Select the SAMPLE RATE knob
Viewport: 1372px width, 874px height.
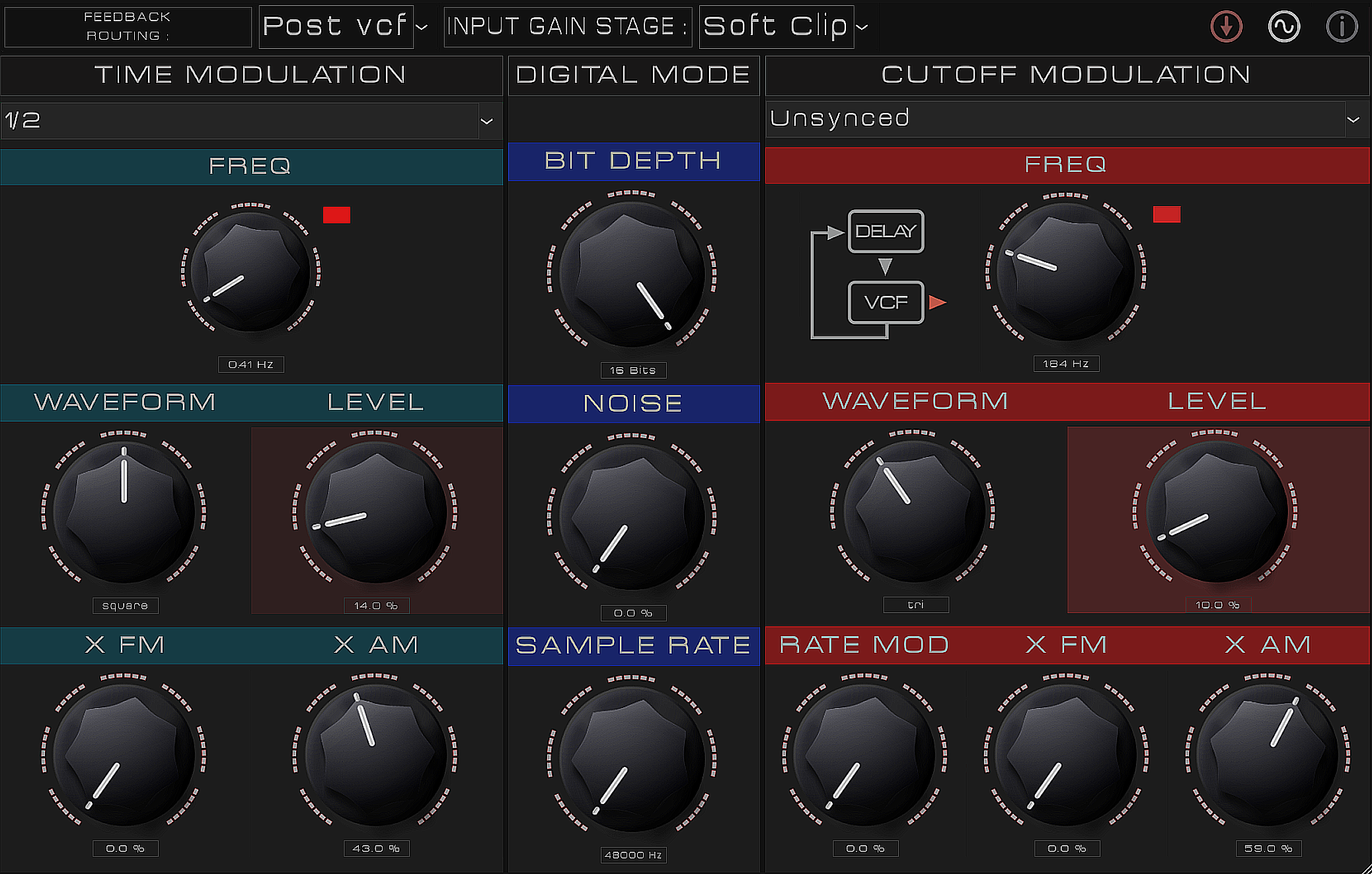pyautogui.click(x=632, y=760)
